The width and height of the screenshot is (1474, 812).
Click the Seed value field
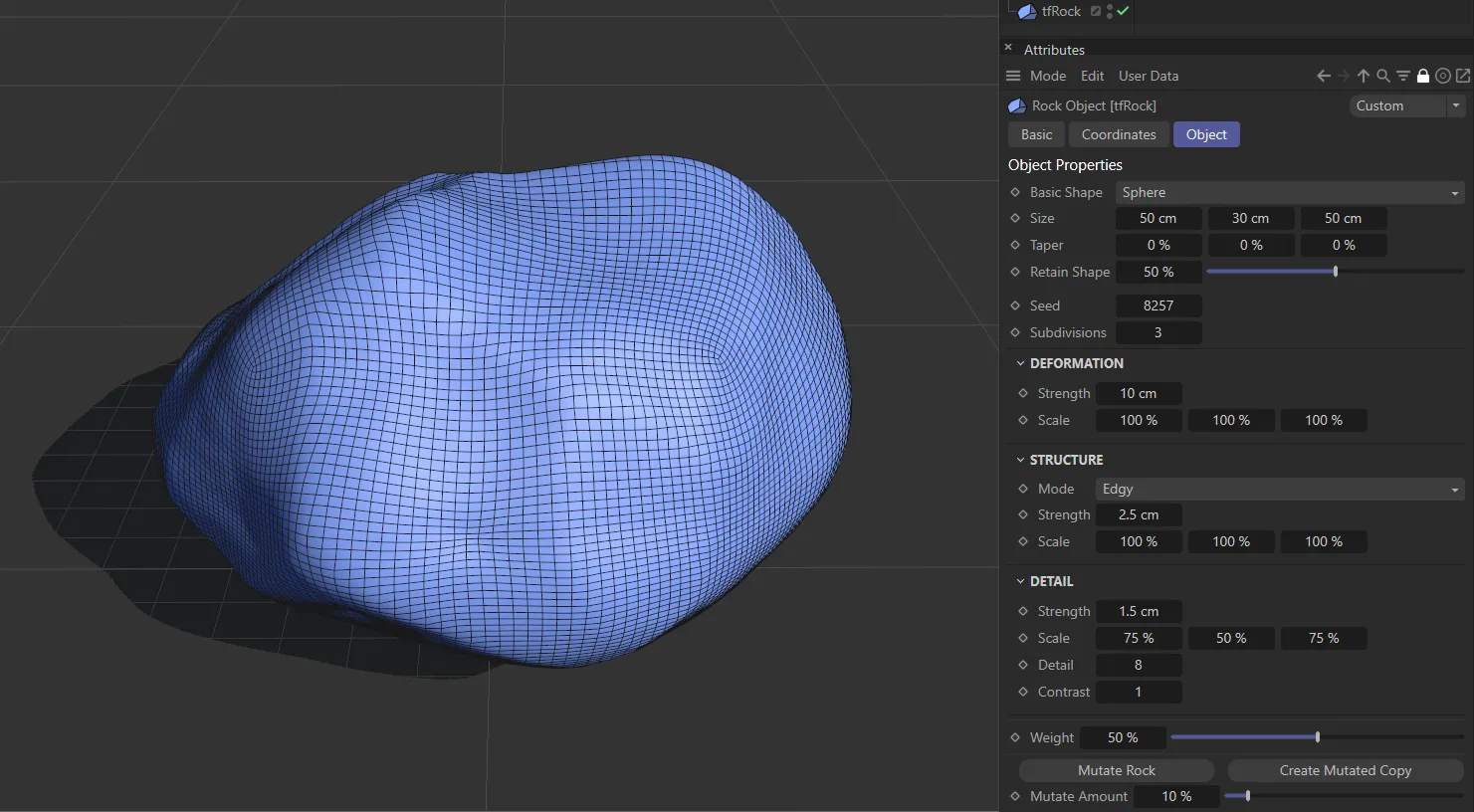(1158, 305)
